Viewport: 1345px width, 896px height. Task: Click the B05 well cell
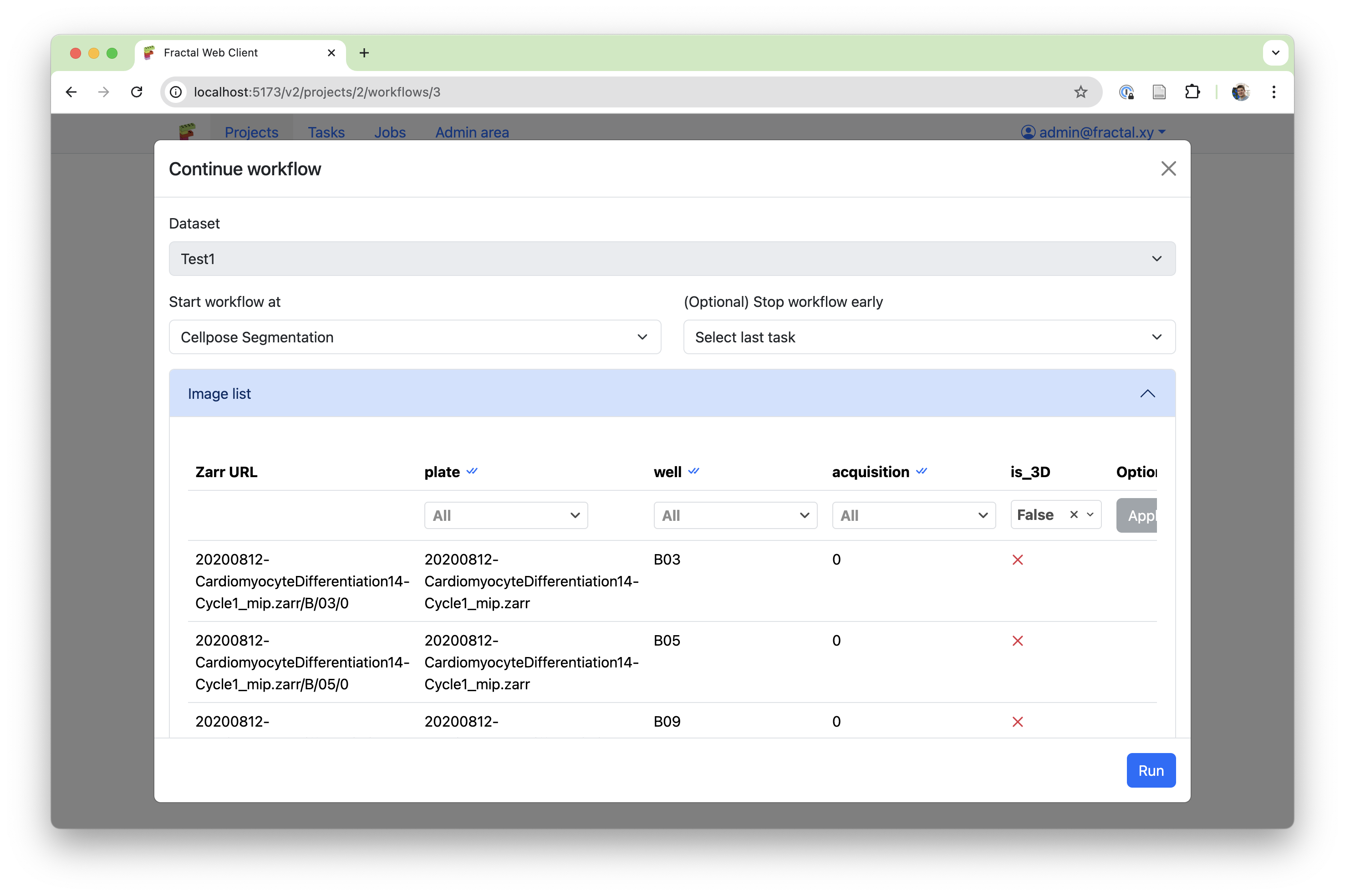667,641
